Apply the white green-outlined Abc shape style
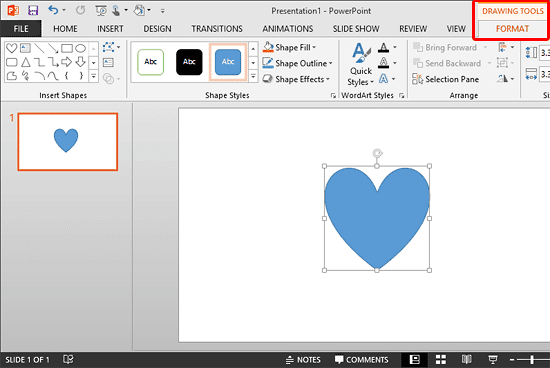Screen dimensions: 550x368 [150, 62]
